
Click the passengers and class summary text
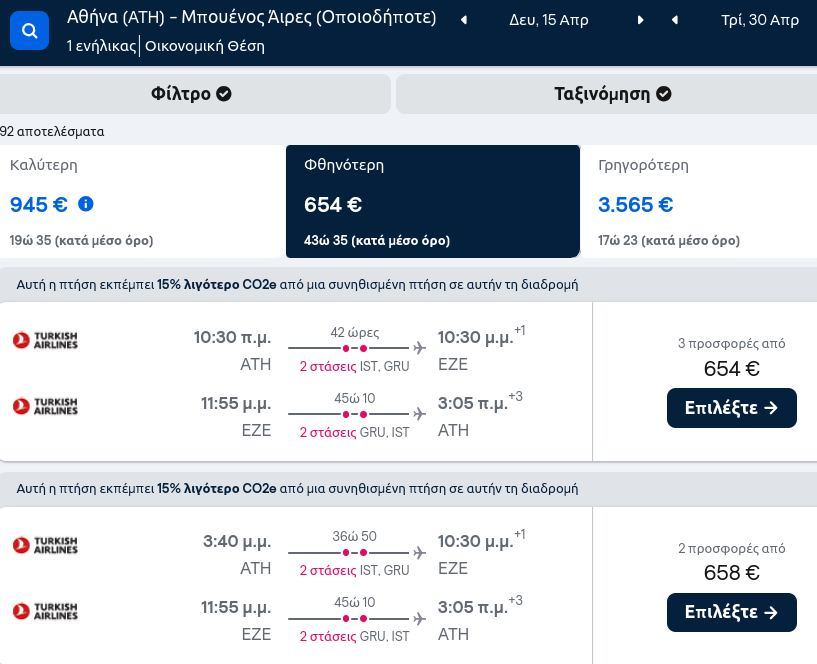tap(166, 46)
